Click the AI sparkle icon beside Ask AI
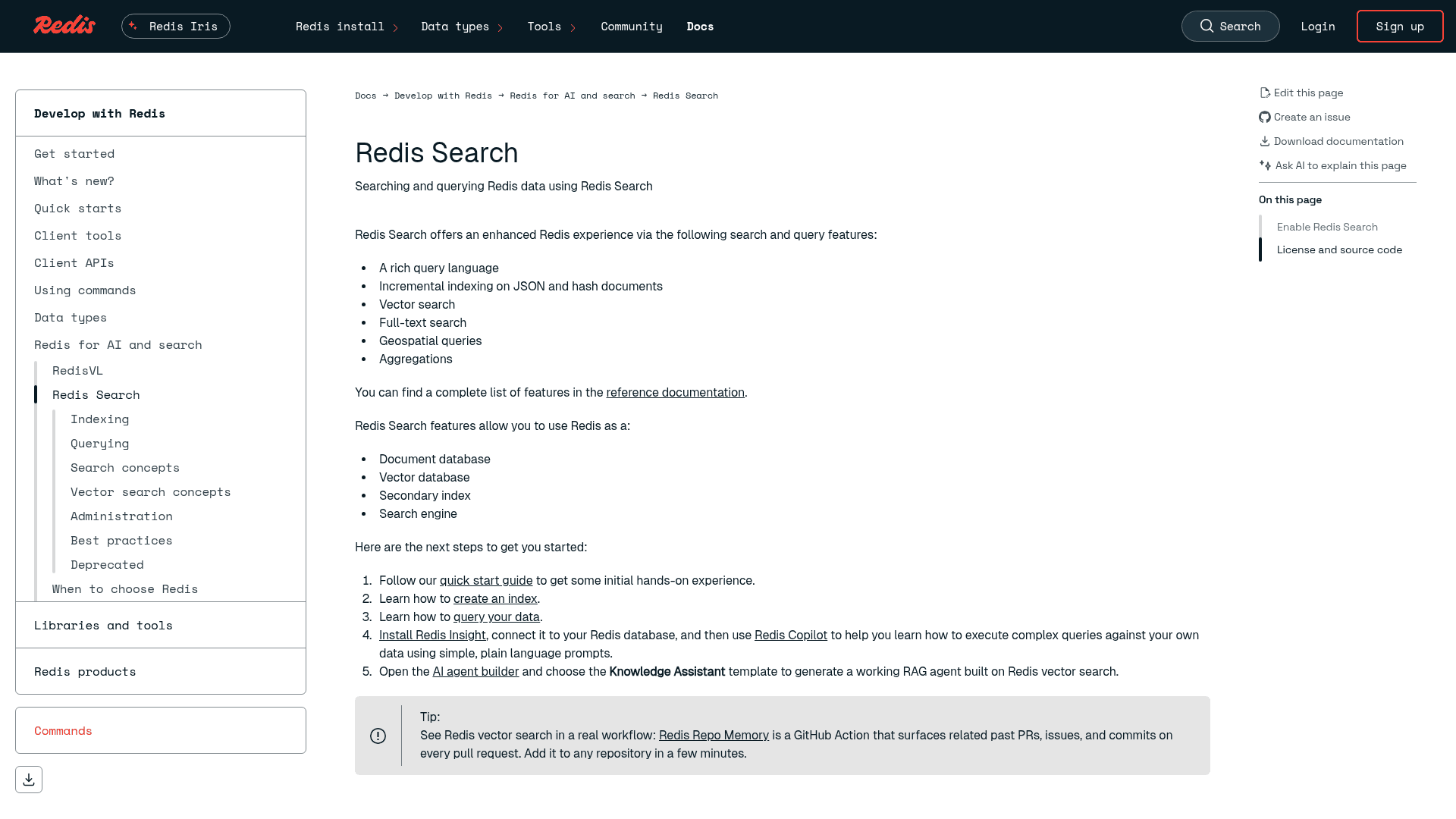Viewport: 1456px width, 819px height. click(1265, 165)
